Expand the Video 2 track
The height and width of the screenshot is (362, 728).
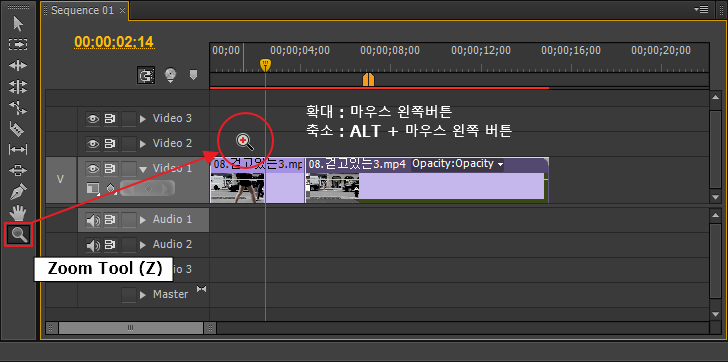[x=143, y=144]
